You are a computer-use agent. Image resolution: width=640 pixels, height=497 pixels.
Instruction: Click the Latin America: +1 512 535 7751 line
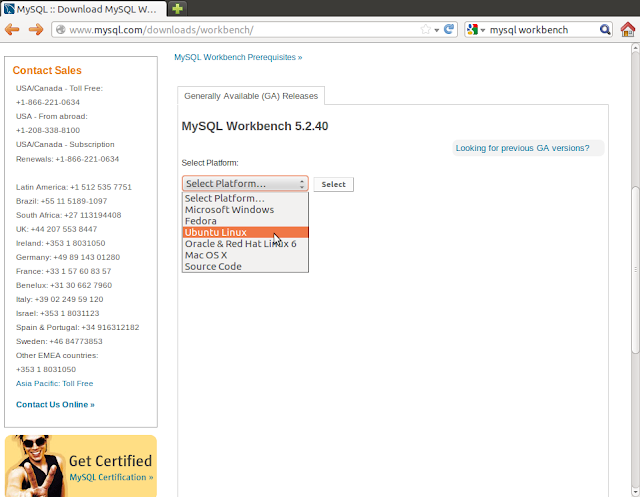pyautogui.click(x=73, y=187)
